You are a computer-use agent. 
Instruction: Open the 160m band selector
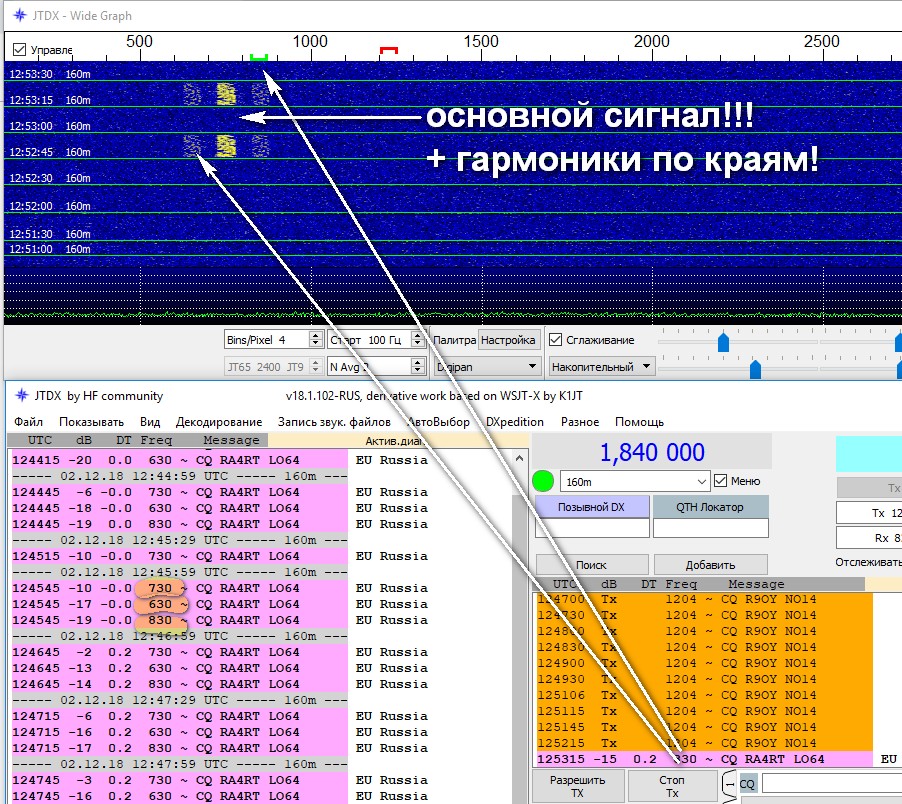(x=634, y=481)
